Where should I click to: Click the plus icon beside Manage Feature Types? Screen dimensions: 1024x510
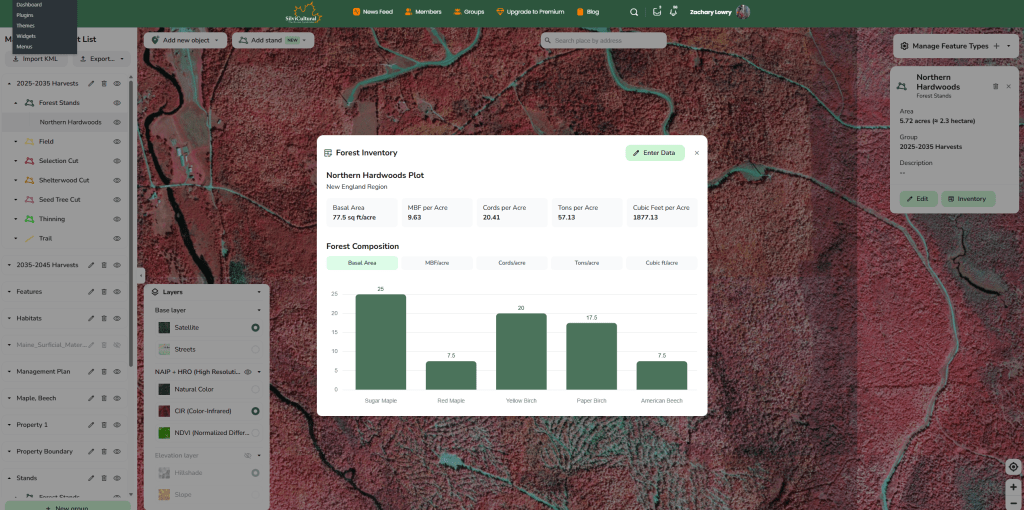coord(996,46)
